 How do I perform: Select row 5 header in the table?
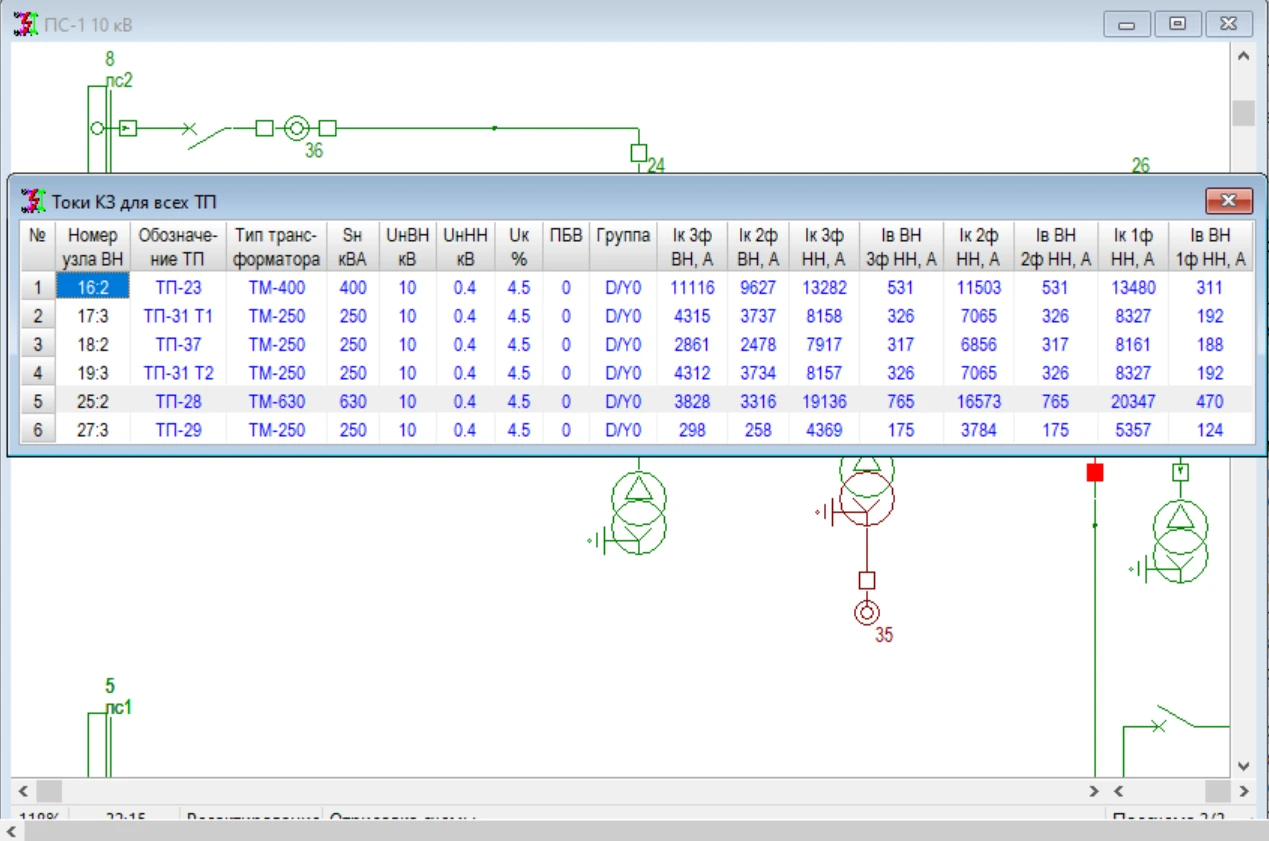tap(38, 402)
